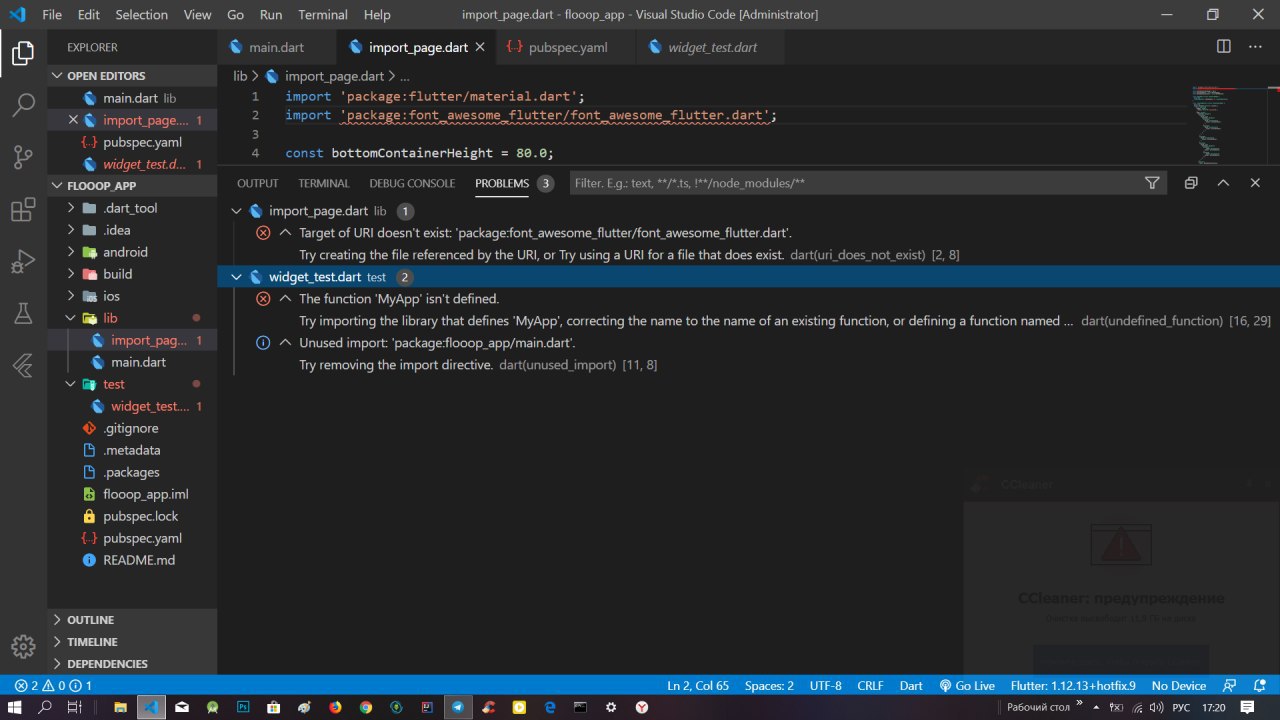Expand the build folder
This screenshot has width=1280, height=720.
tap(70, 274)
